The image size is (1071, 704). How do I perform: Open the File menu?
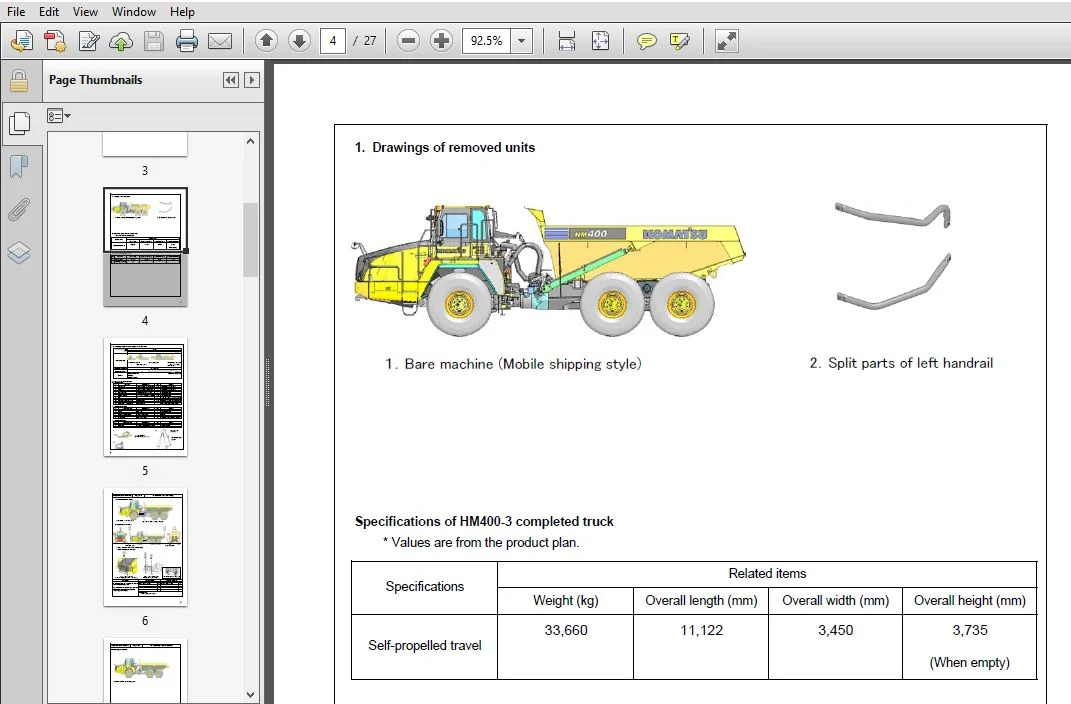pyautogui.click(x=16, y=12)
